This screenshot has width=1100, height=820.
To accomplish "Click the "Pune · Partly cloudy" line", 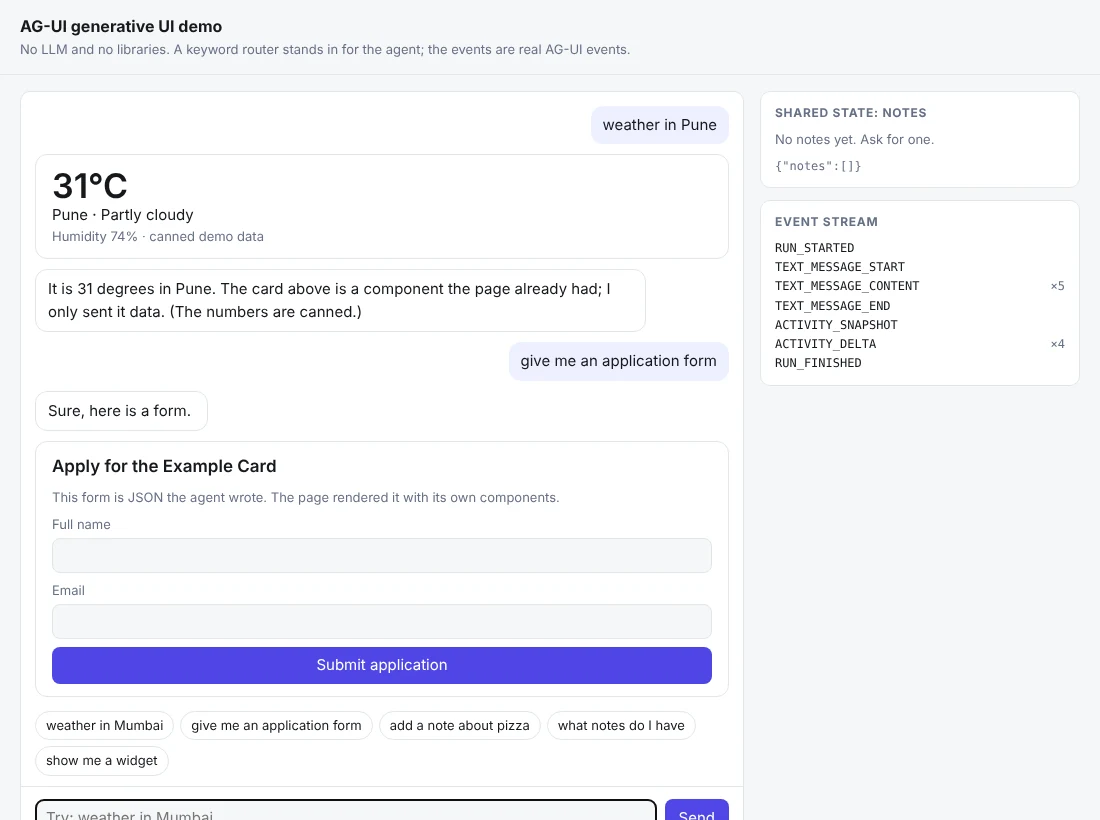I will (123, 215).
